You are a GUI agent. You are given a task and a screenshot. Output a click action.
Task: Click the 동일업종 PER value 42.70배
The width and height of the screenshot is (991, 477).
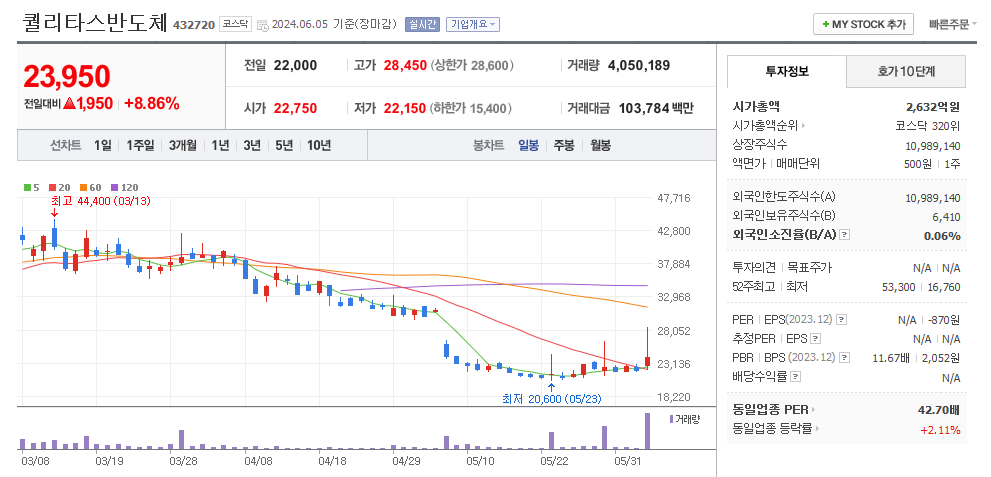(x=939, y=410)
